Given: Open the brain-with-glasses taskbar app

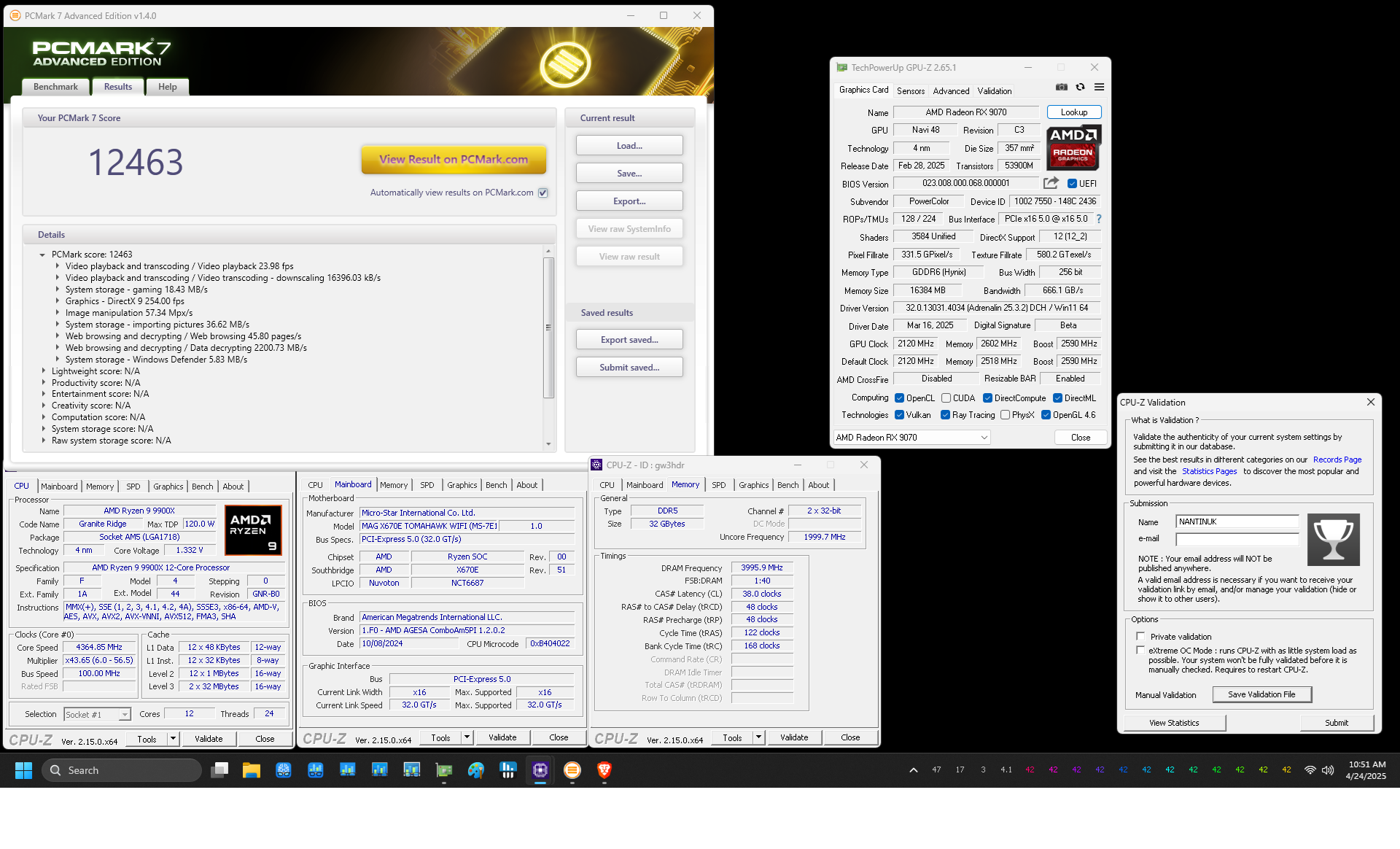Looking at the screenshot, I should tap(284, 770).
